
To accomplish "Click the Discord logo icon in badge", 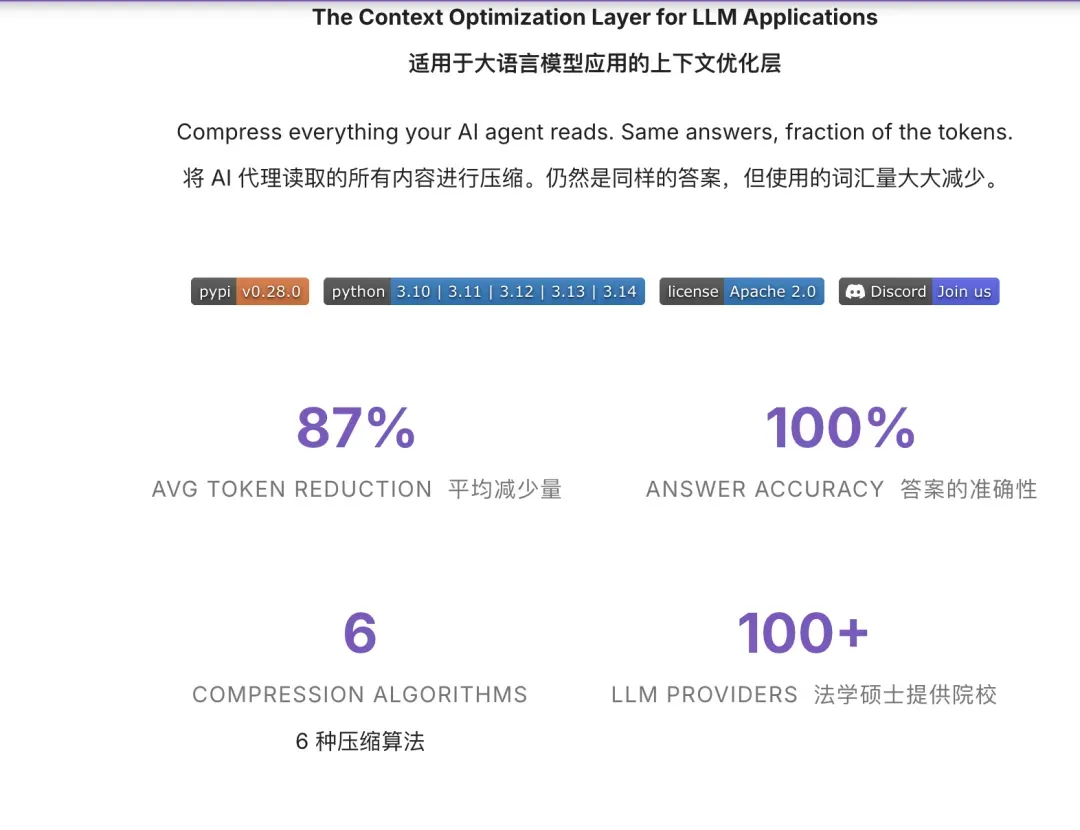I will click(855, 291).
